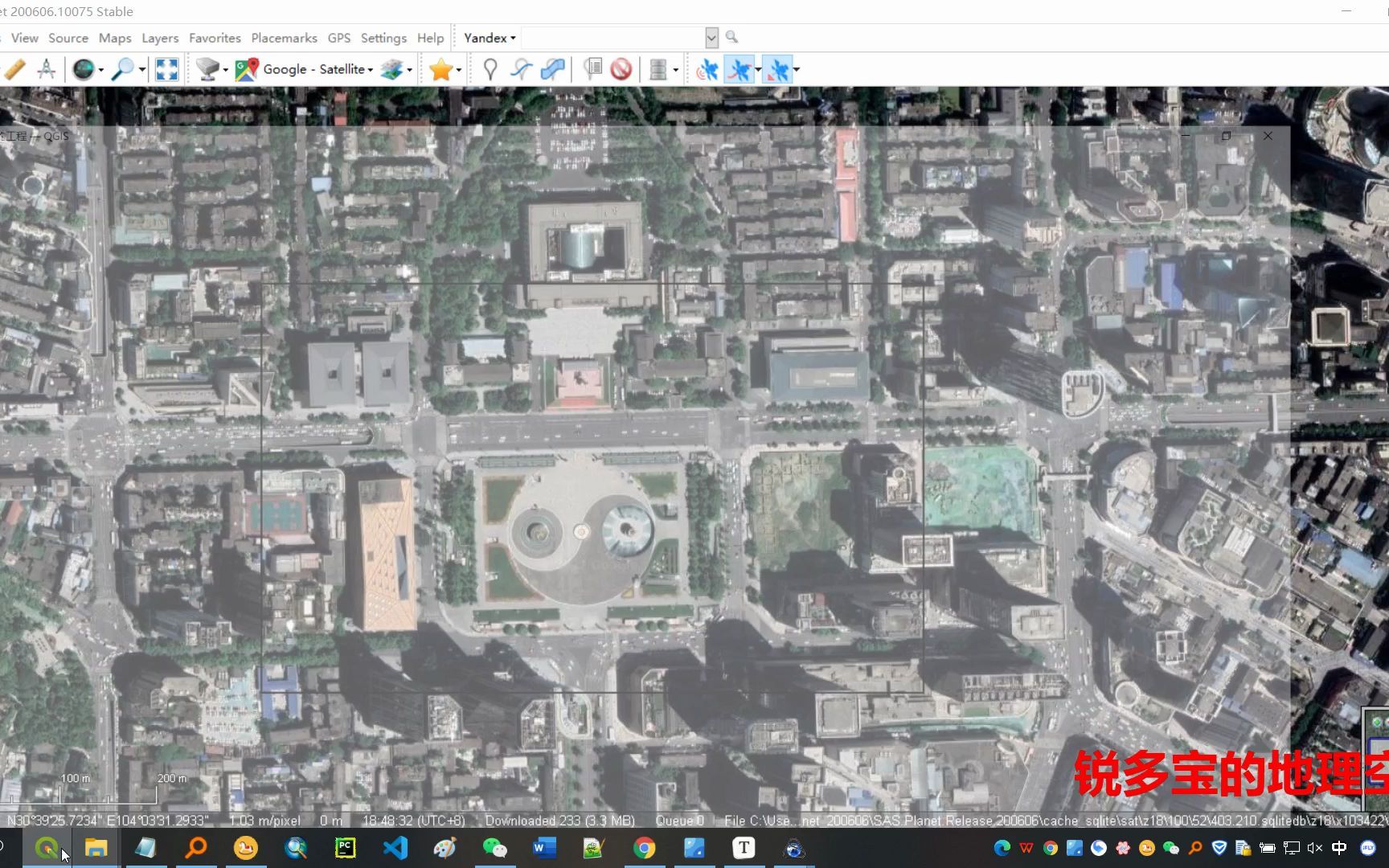Click the search magnifier next to Yandex field
The width and height of the screenshot is (1389, 868).
coord(731,37)
